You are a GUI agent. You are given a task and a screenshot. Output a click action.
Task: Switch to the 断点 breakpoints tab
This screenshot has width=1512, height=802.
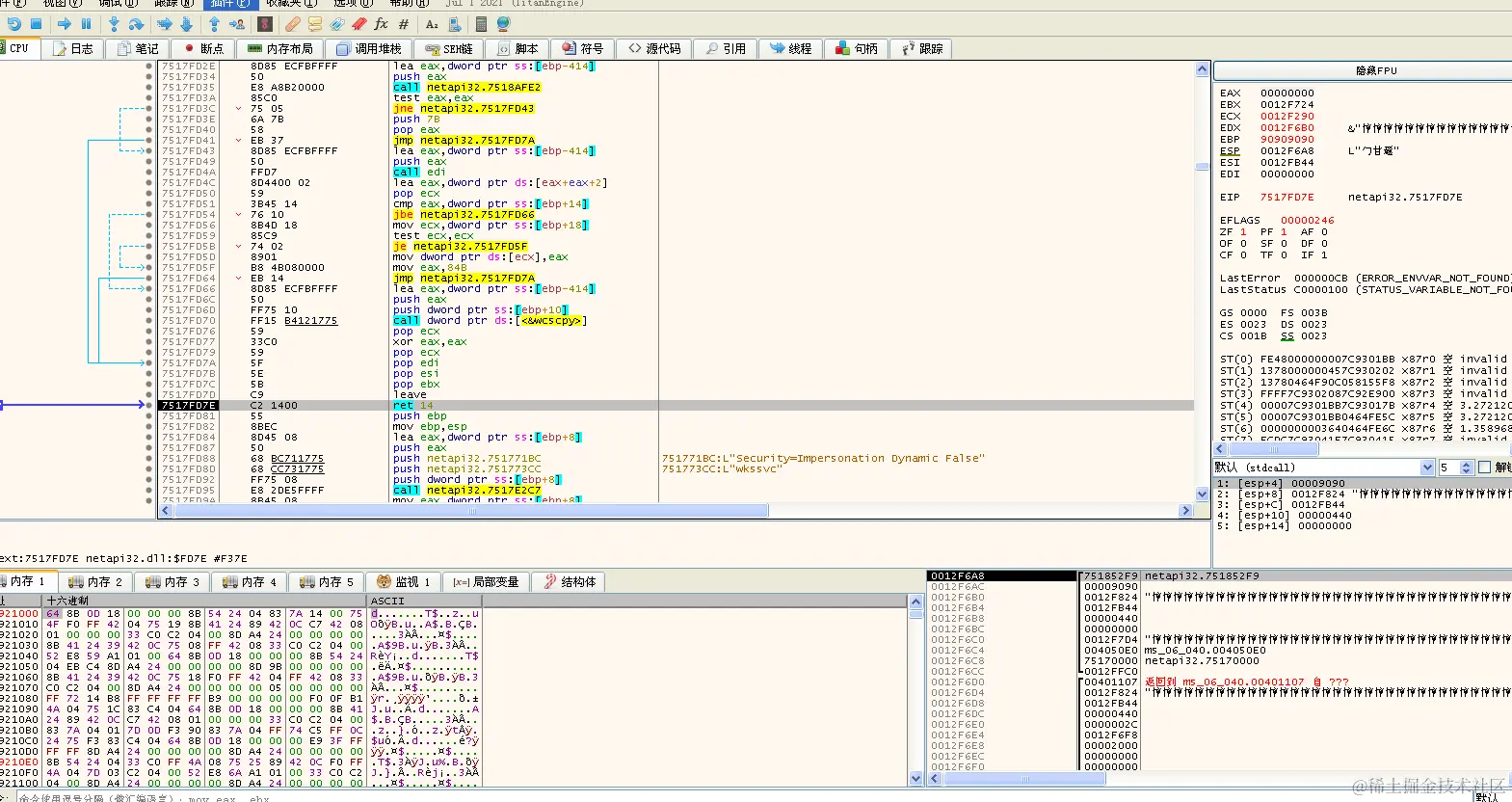[203, 48]
